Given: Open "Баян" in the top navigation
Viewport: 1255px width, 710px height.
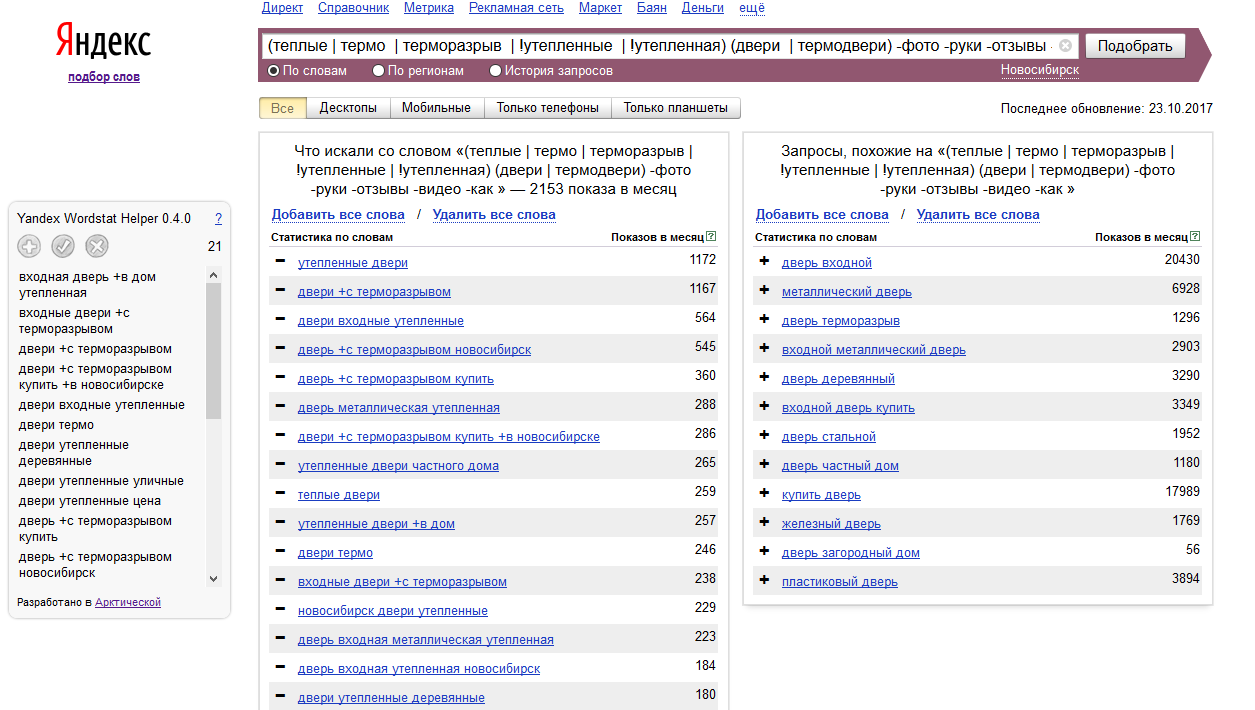Looking at the screenshot, I should point(652,8).
